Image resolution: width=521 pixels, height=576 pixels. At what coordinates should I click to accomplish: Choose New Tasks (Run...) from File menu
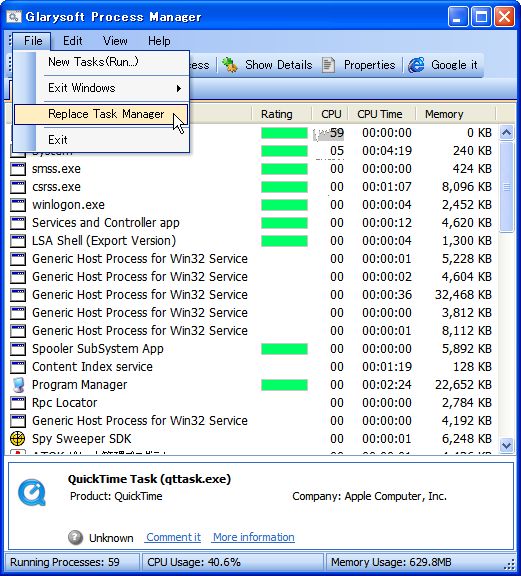[x=101, y=62]
